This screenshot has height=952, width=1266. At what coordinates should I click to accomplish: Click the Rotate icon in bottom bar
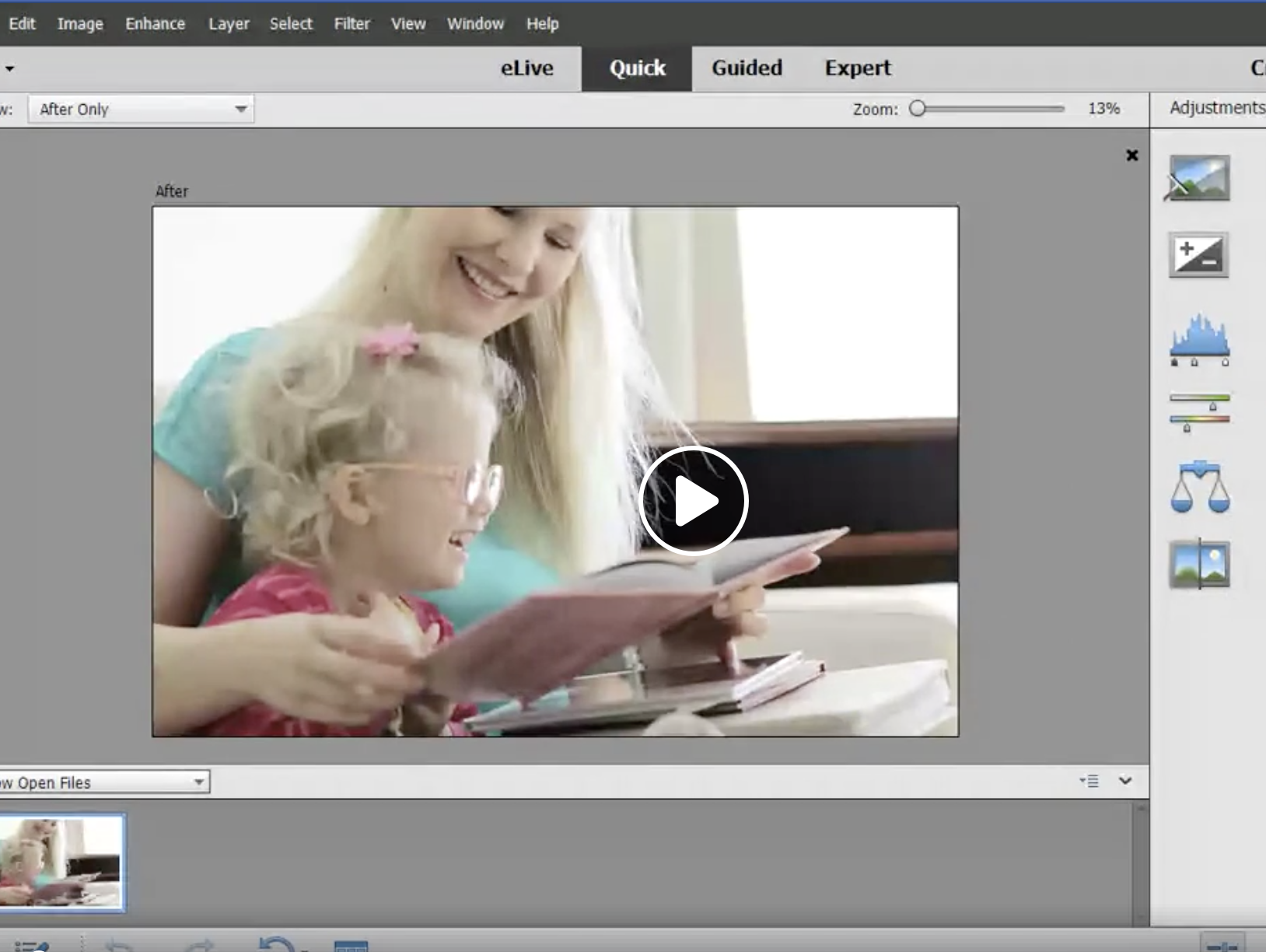click(x=278, y=943)
